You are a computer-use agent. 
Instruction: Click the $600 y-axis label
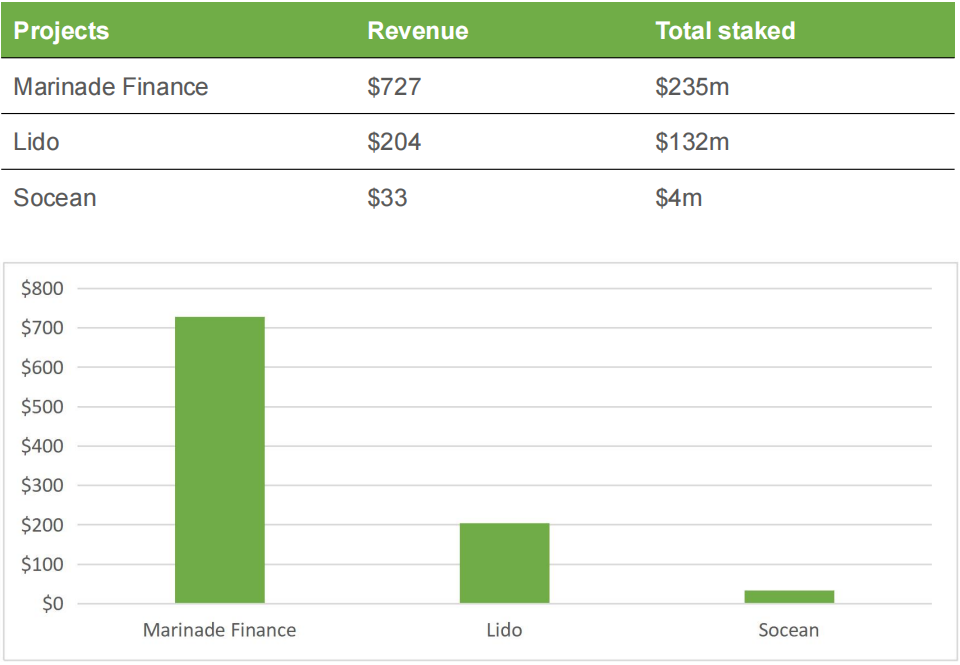[x=42, y=367]
